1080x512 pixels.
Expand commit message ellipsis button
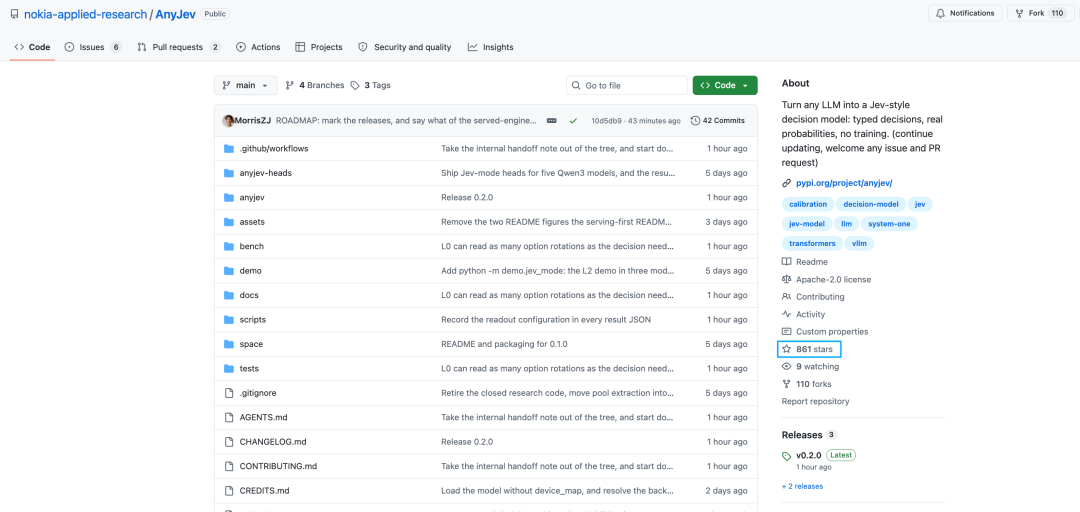click(552, 121)
